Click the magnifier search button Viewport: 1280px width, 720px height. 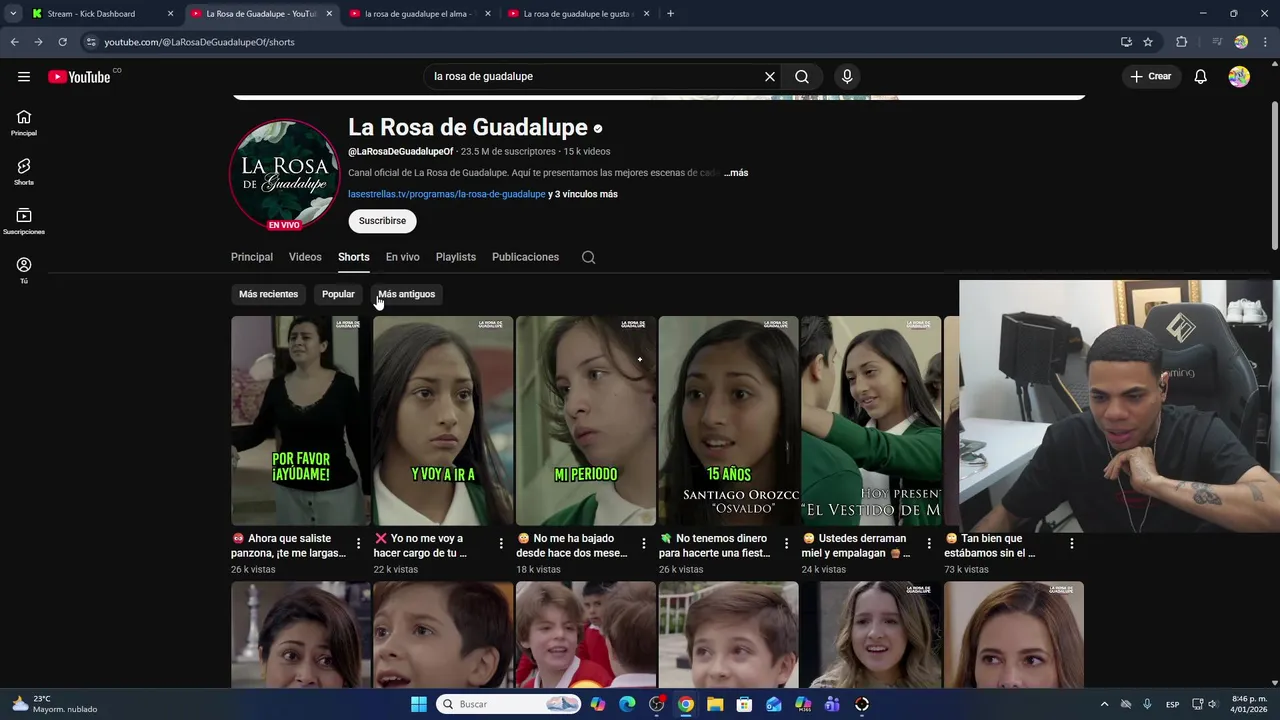(x=802, y=77)
